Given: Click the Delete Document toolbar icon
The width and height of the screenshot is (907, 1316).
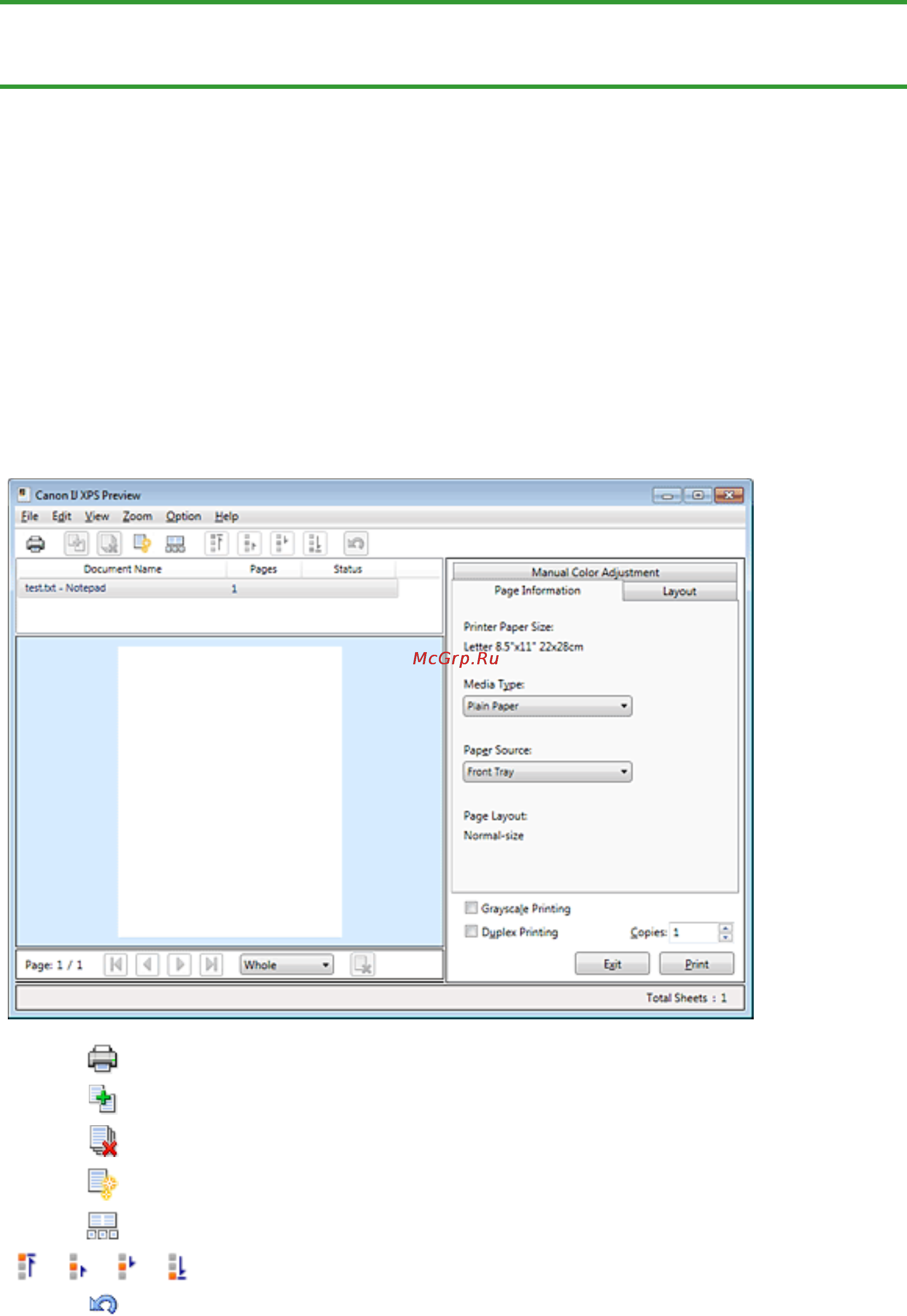Looking at the screenshot, I should pos(109,544).
